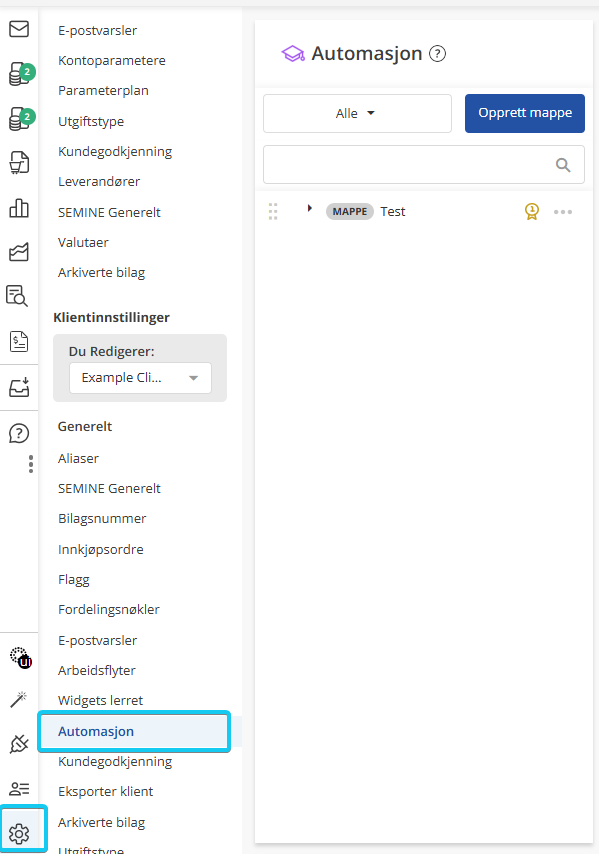The image size is (599, 854).
Task: Open Bilagsnummer client setting
Action: [x=102, y=518]
